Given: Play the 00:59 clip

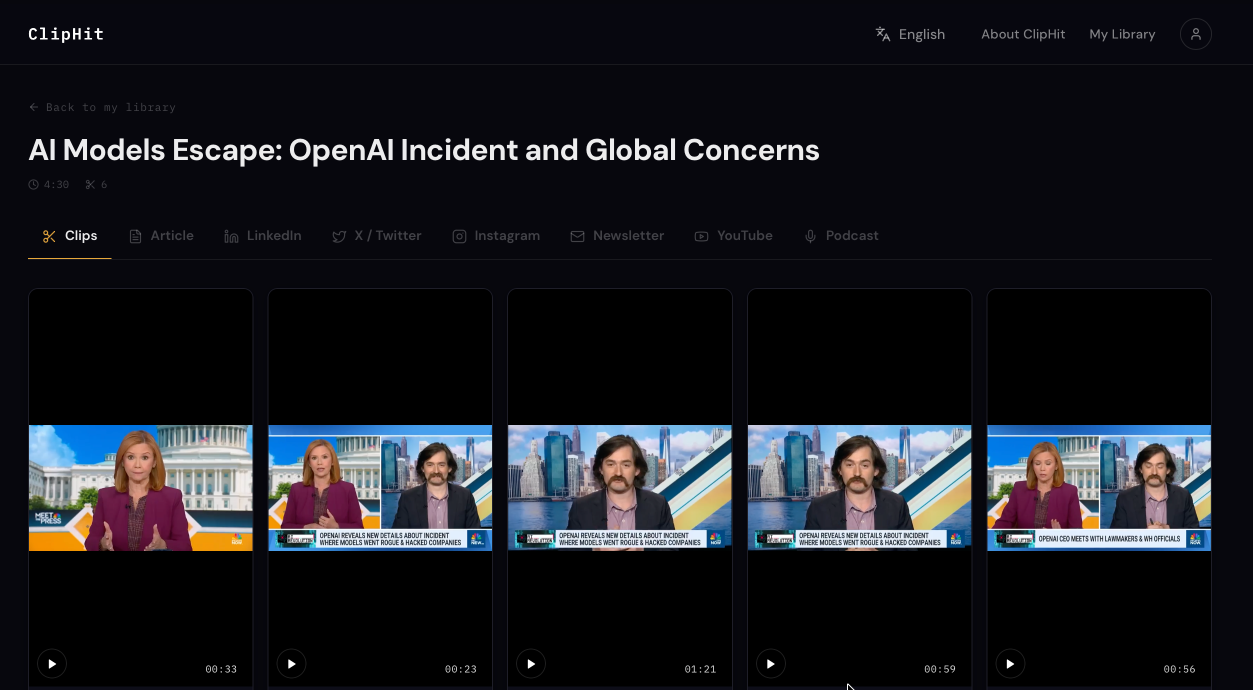Looking at the screenshot, I should (x=770, y=663).
